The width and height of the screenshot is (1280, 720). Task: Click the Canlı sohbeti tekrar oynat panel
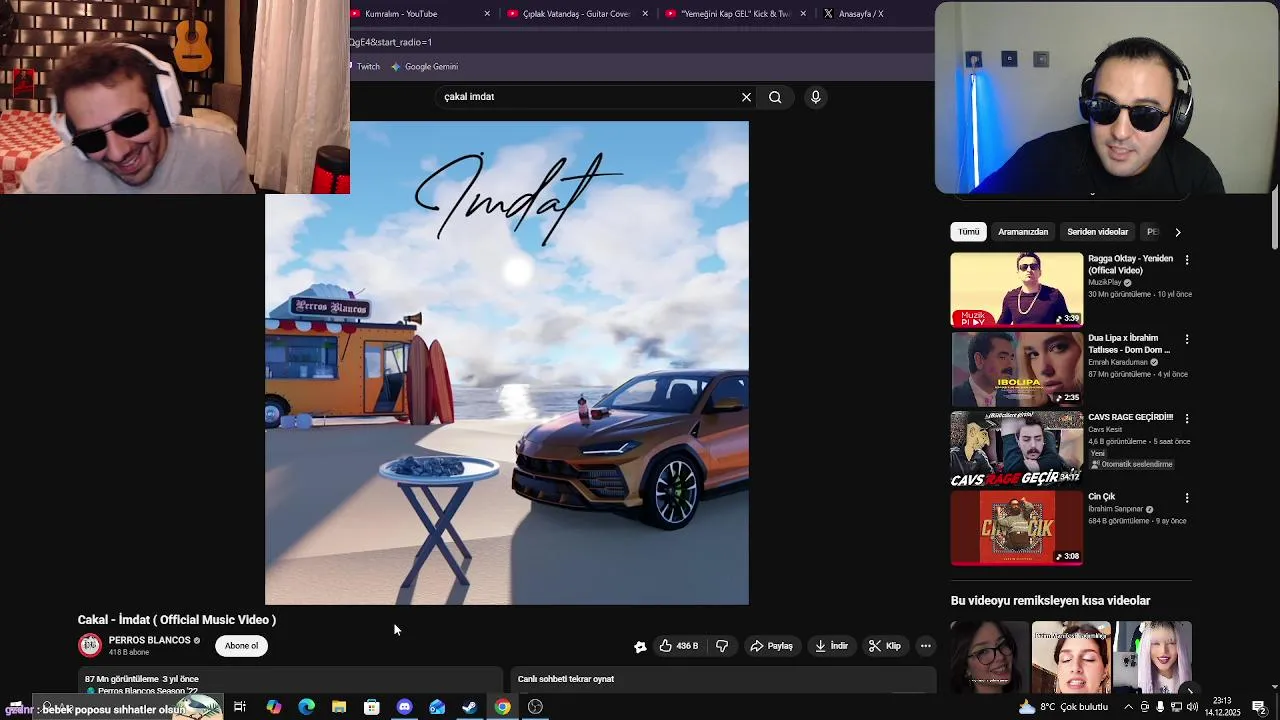tap(723, 680)
